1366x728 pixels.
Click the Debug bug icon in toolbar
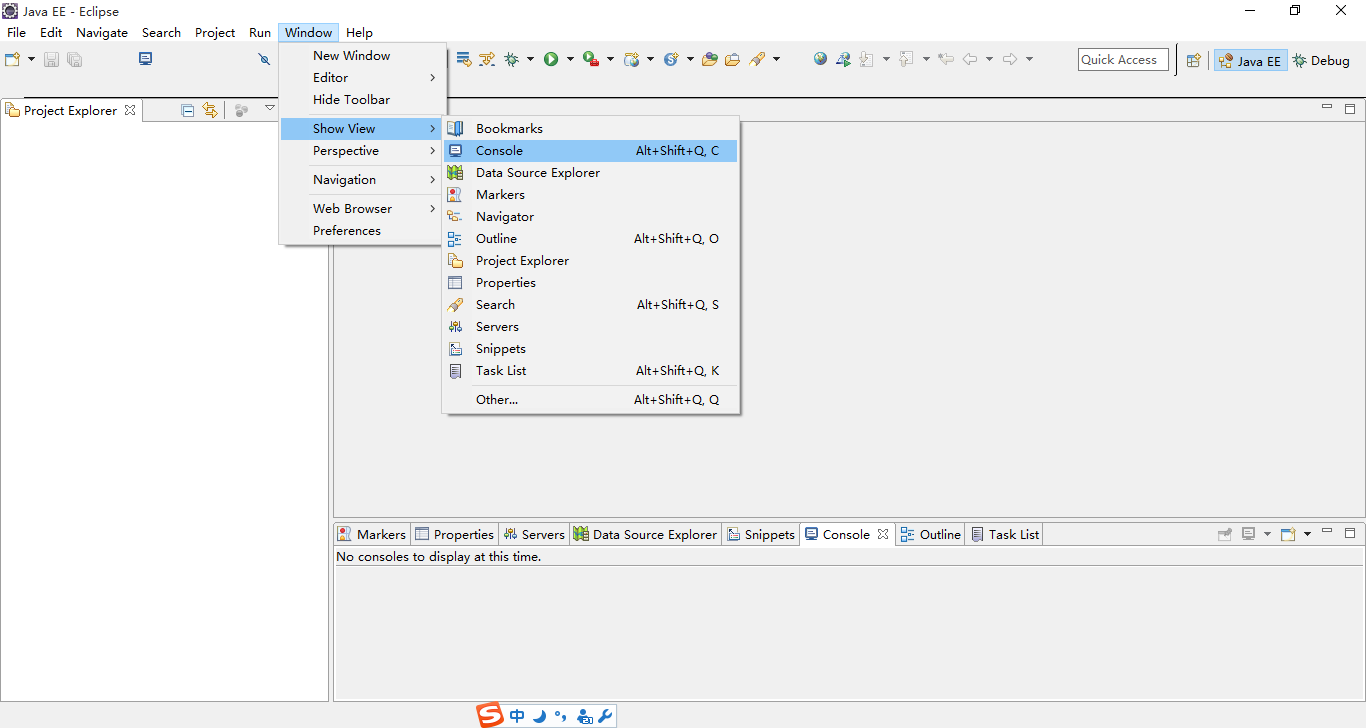click(x=511, y=60)
